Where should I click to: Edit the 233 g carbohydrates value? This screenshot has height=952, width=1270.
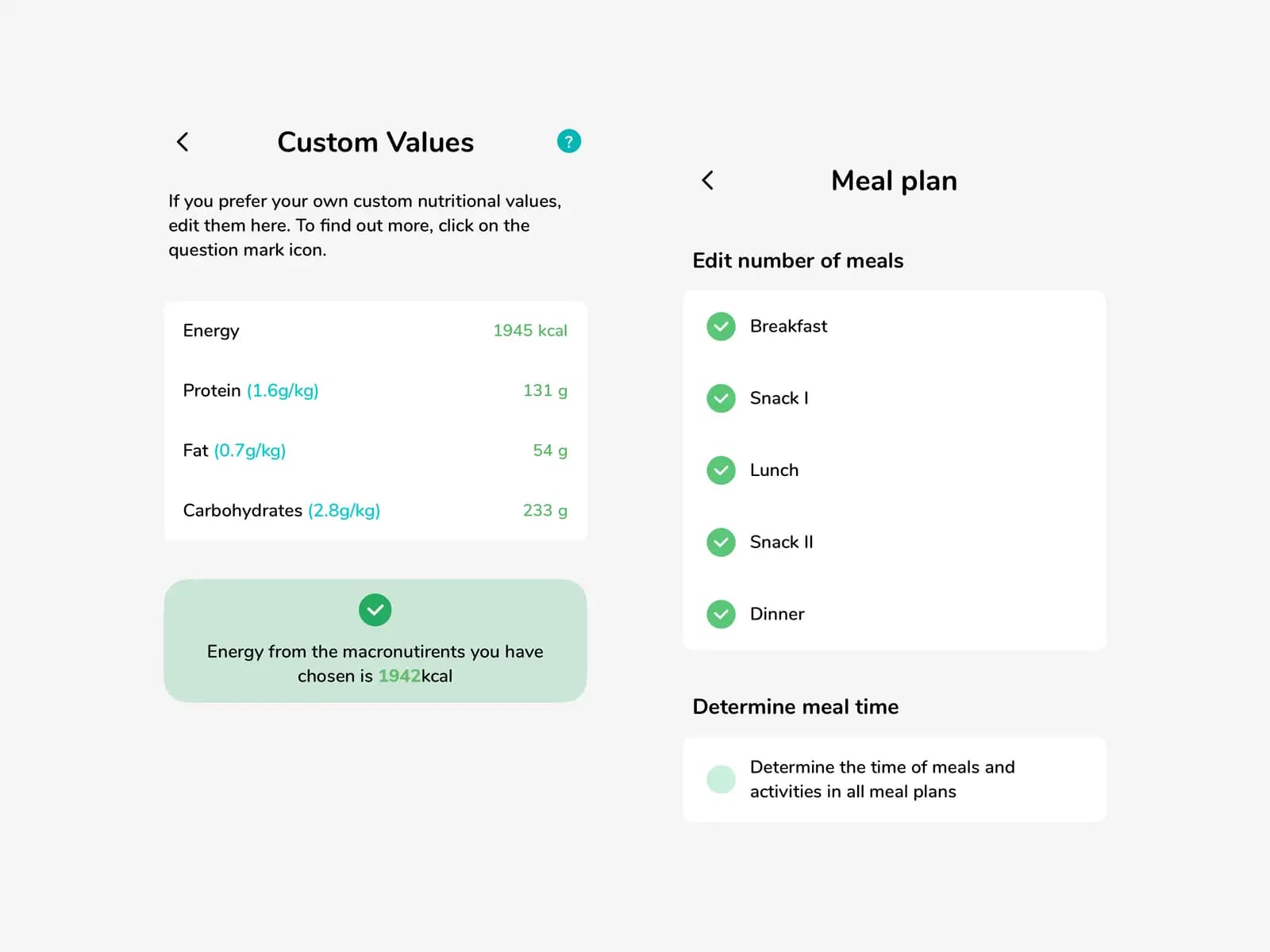pos(545,510)
